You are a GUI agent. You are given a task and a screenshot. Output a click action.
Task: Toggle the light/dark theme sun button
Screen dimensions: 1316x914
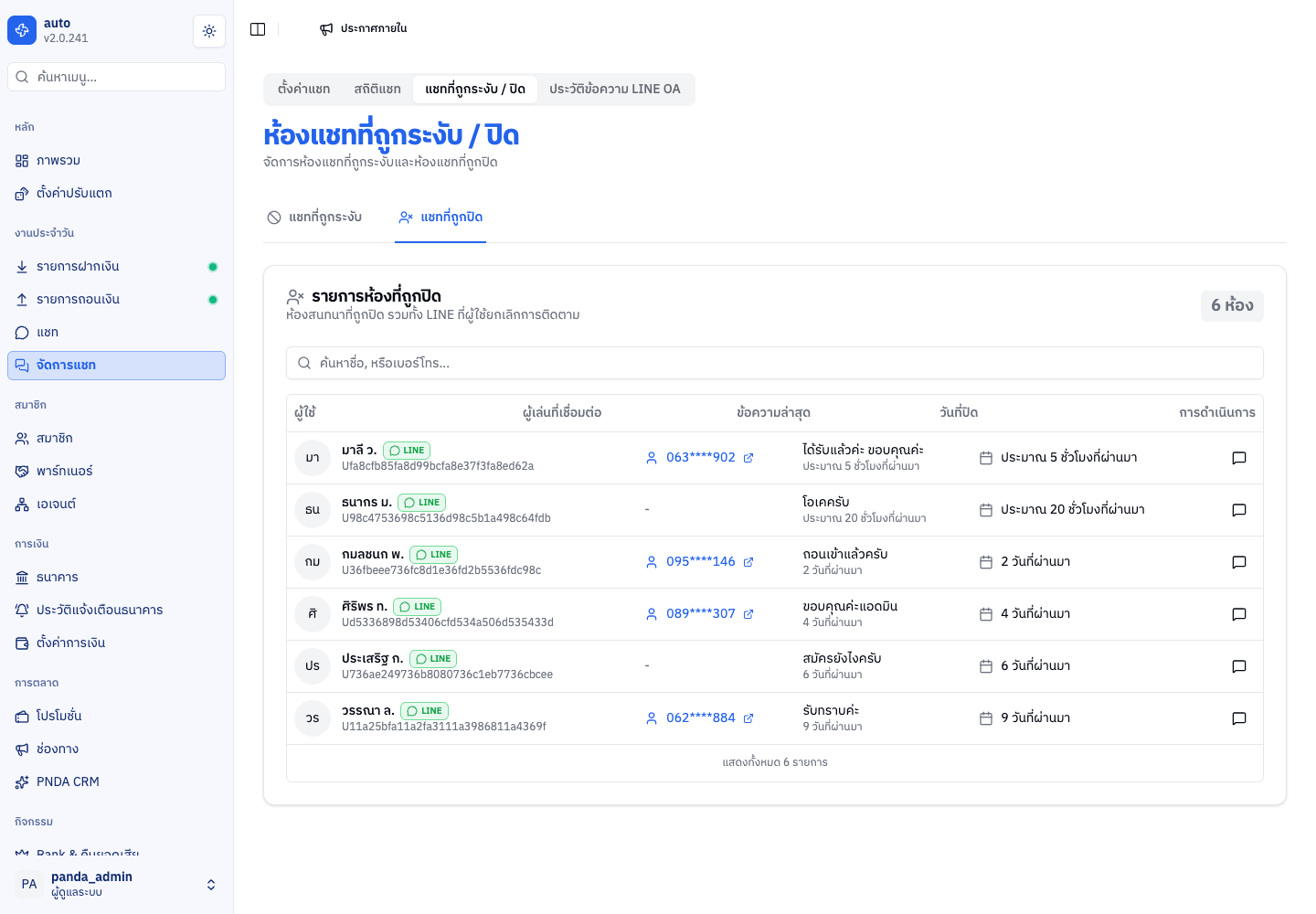(x=209, y=31)
